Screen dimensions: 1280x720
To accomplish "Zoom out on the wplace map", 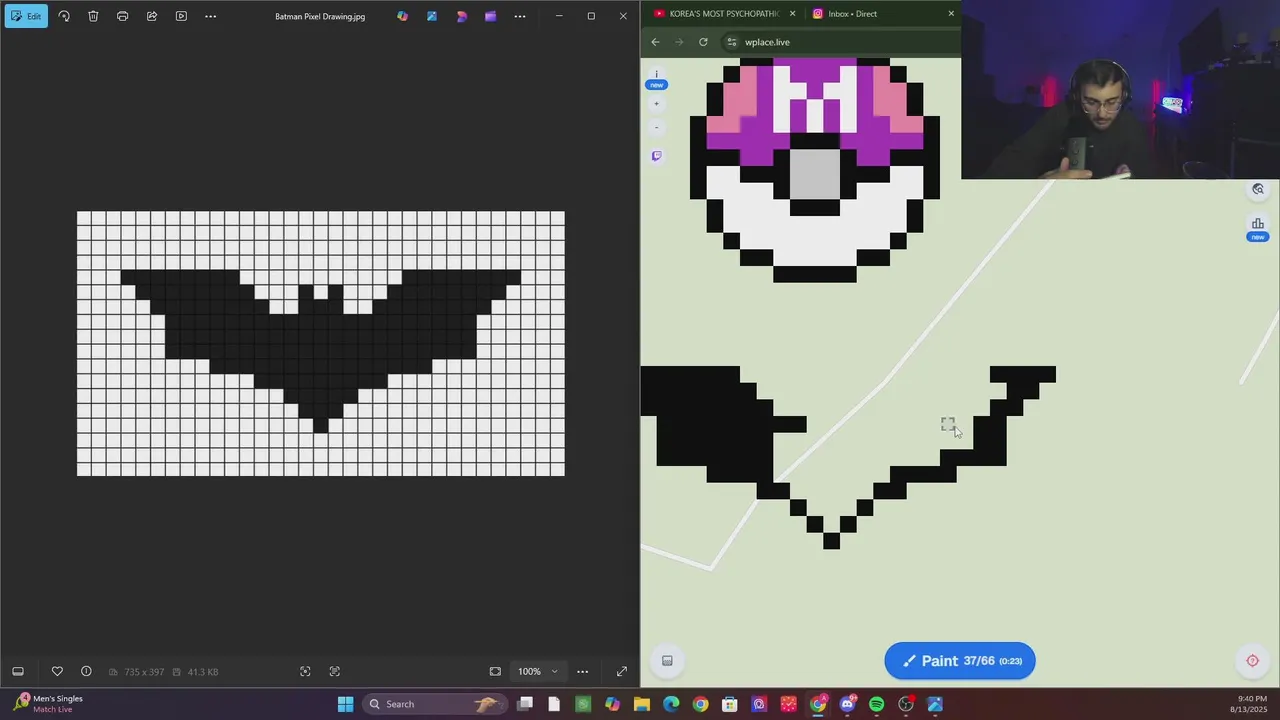I will pyautogui.click(x=657, y=127).
